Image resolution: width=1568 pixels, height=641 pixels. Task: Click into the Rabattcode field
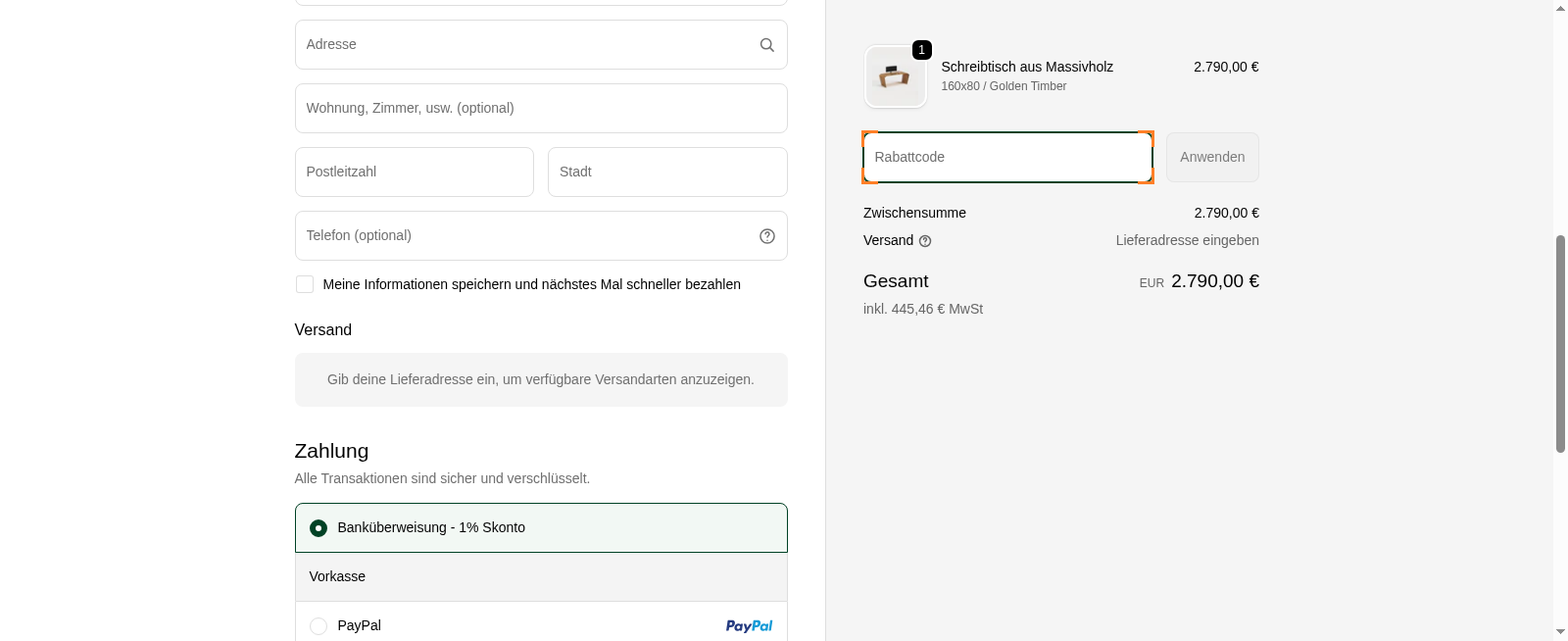1007,157
